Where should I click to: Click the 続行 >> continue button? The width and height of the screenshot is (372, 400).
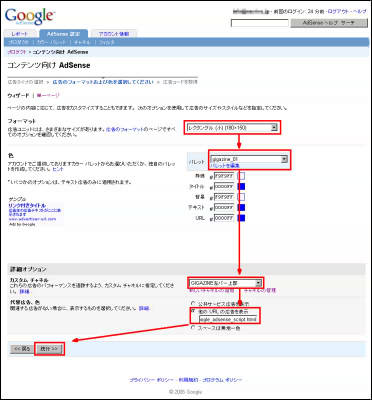(49, 349)
